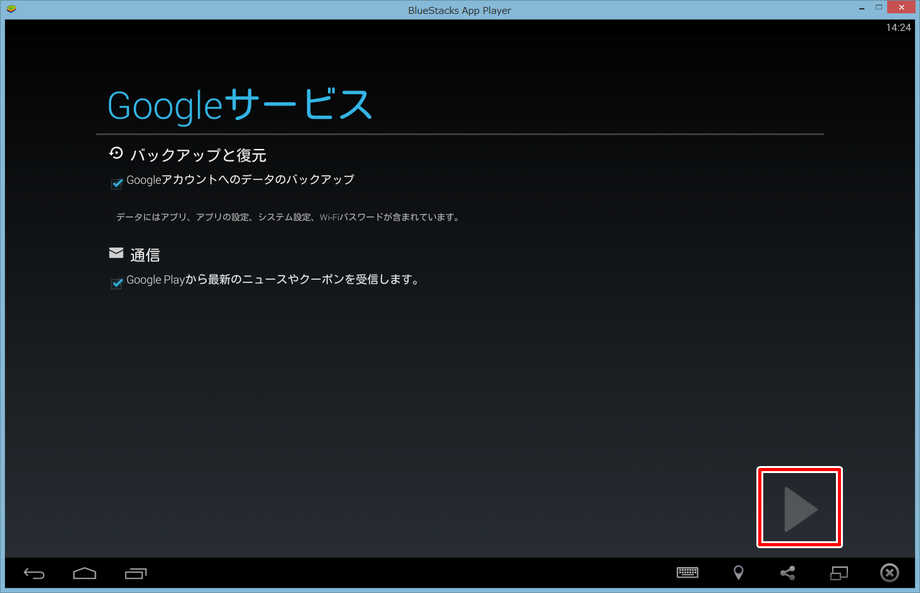Click the Googleサービス heading

(x=239, y=105)
